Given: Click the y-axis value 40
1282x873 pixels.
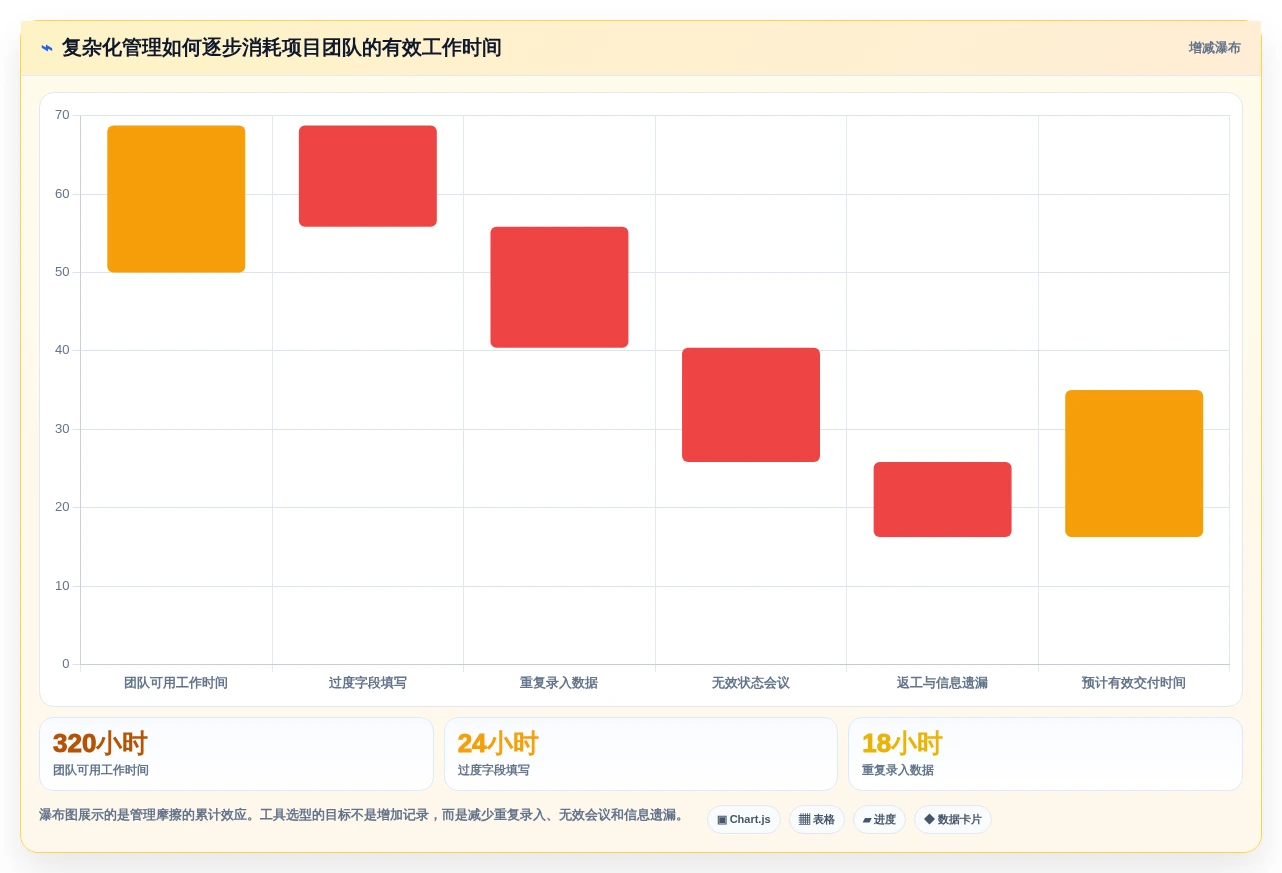Looking at the screenshot, I should tap(62, 350).
